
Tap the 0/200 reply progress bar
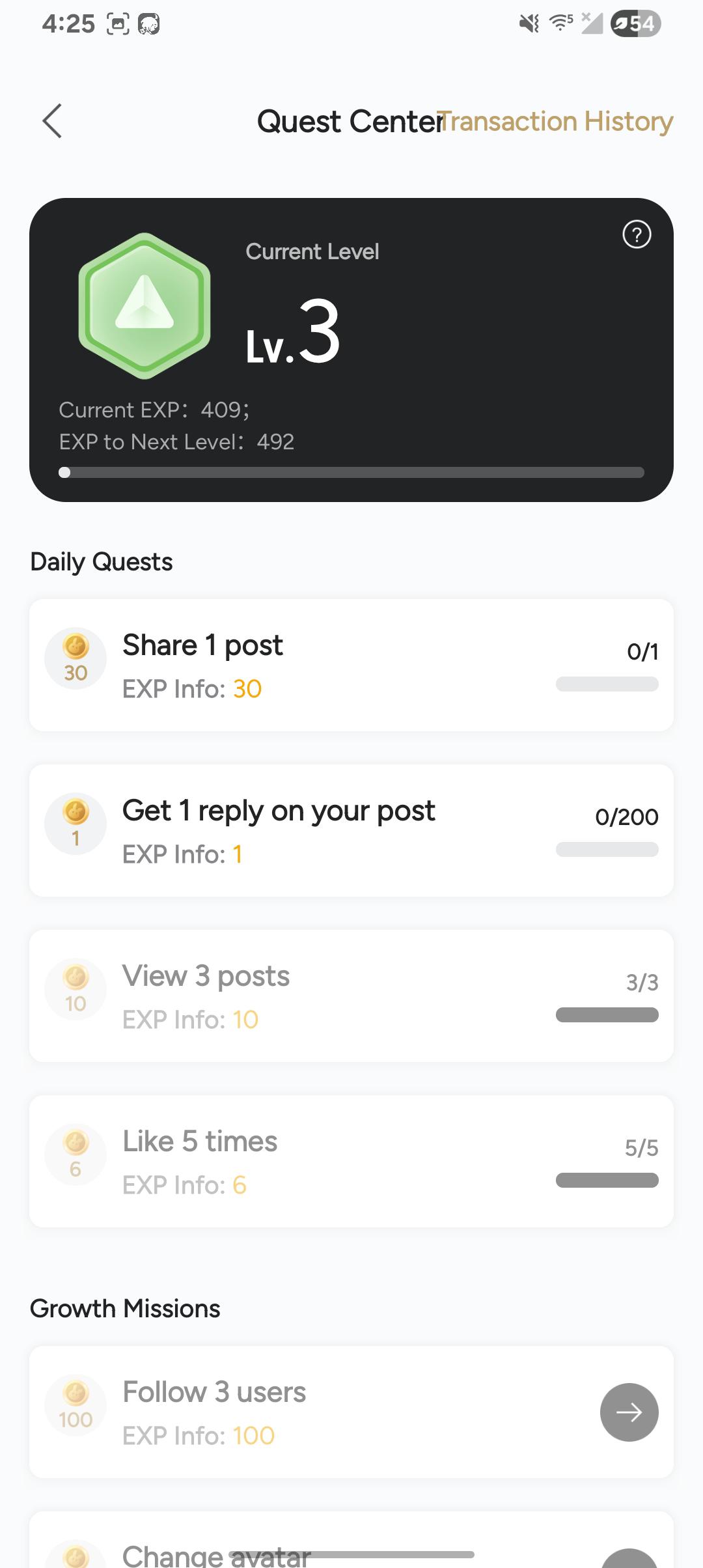[x=607, y=849]
